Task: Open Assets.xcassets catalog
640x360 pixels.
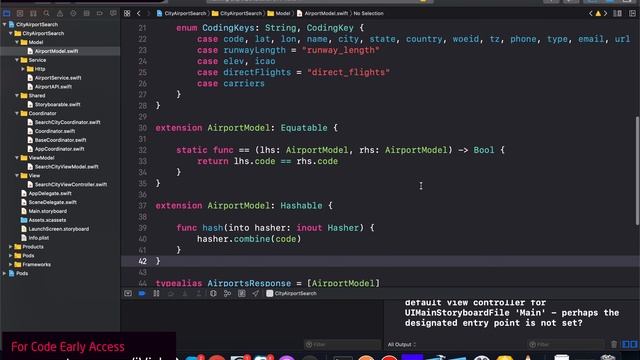Action: (x=47, y=220)
